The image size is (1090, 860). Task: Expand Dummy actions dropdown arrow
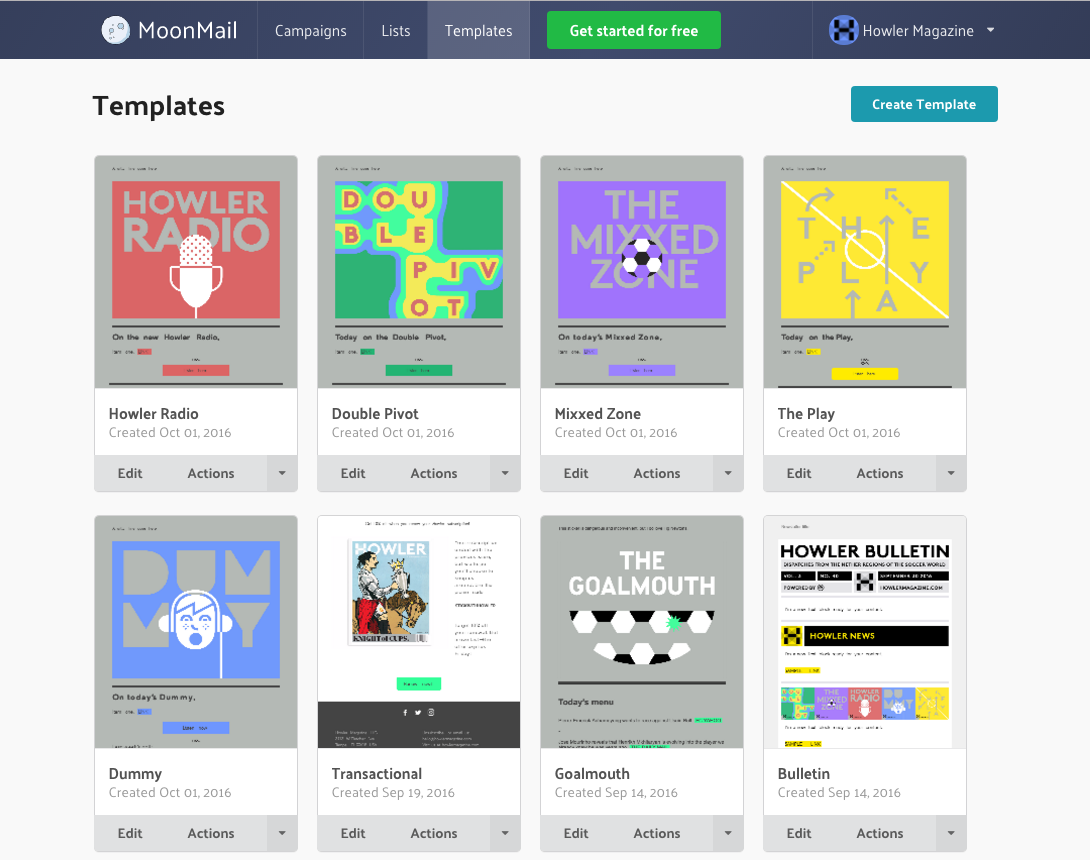282,834
